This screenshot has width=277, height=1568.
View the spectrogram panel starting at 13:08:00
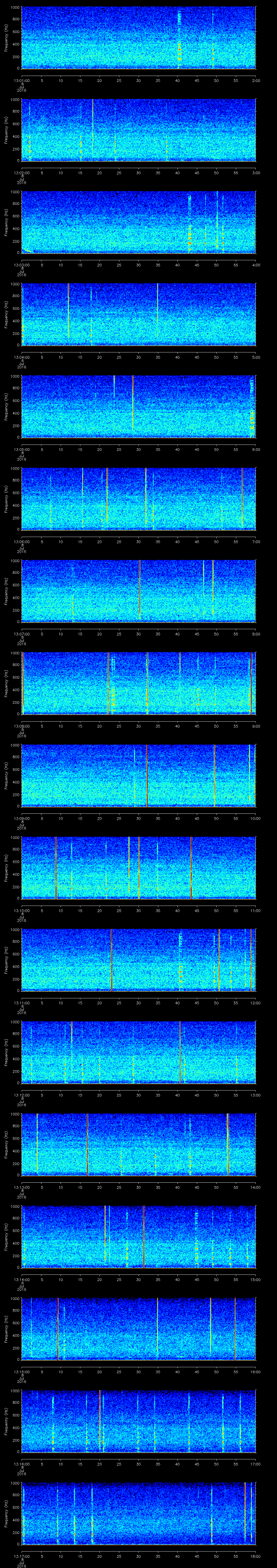click(139, 683)
